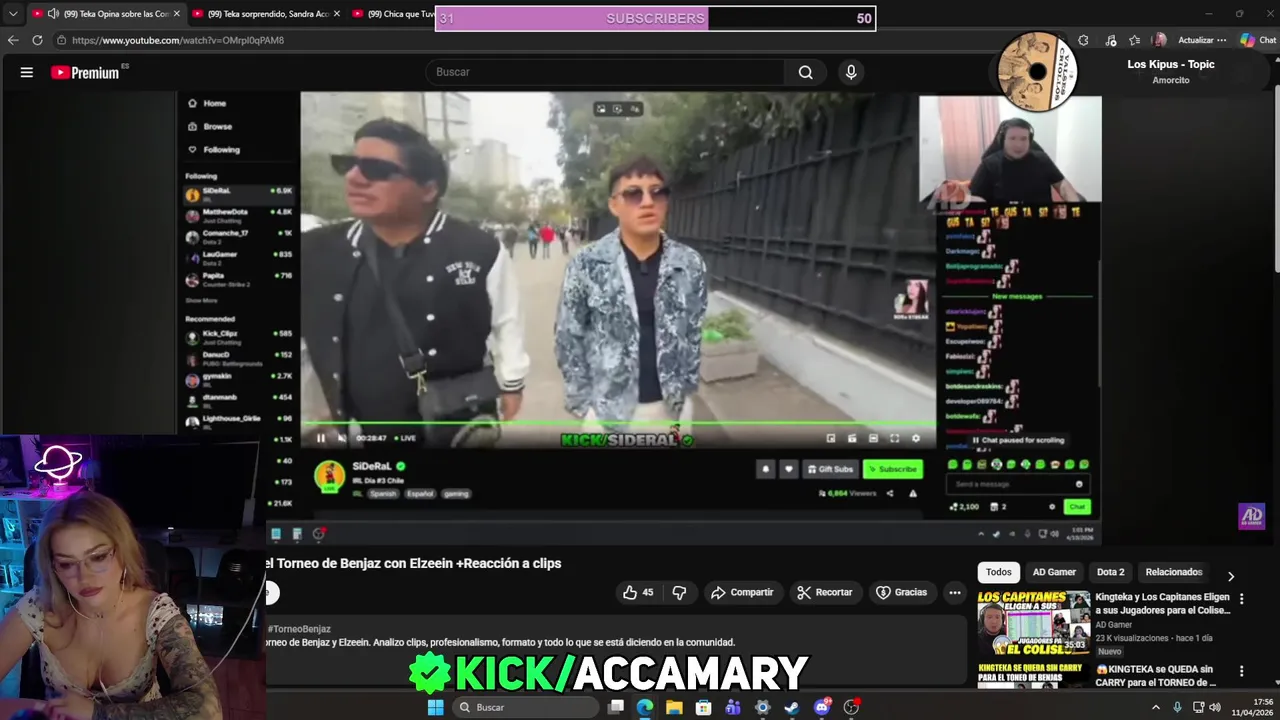View site info lock icon
This screenshot has width=1280, height=720.
tap(62, 40)
